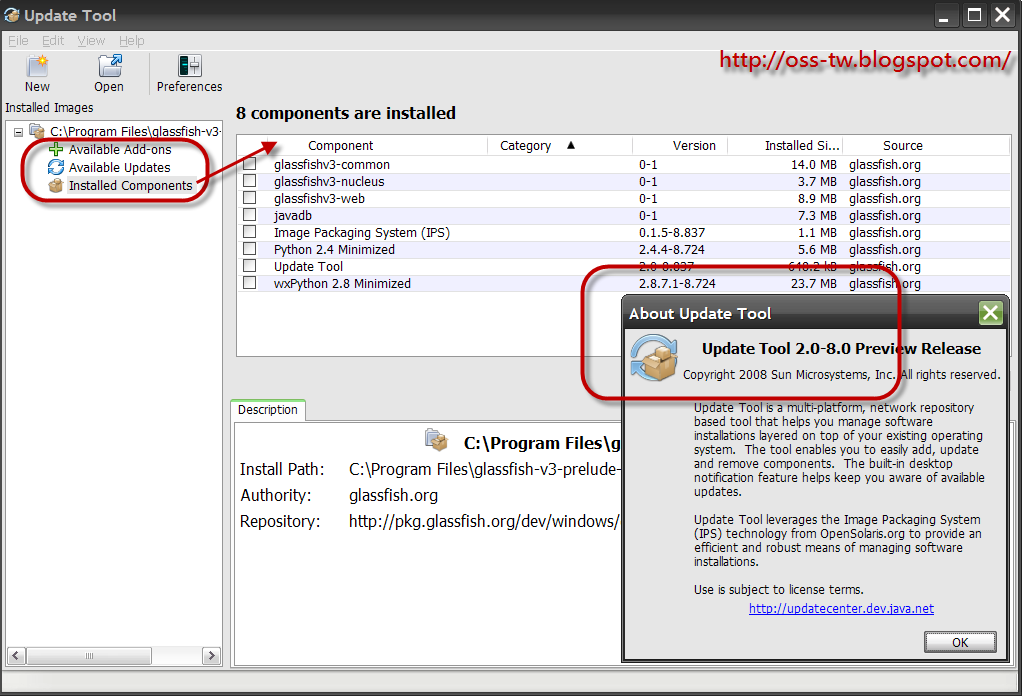Viewport: 1022px width, 696px height.
Task: Click version 2.8.7.1-8.724 cell
Action: click(x=677, y=283)
